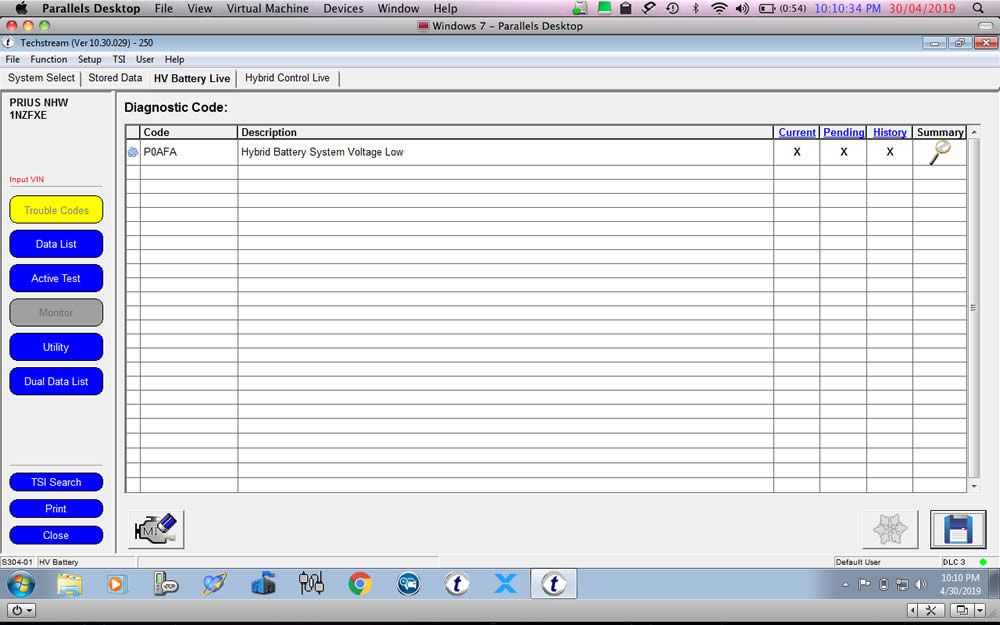Viewport: 1000px width, 625px height.
Task: Click the History column header link
Action: [x=890, y=132]
